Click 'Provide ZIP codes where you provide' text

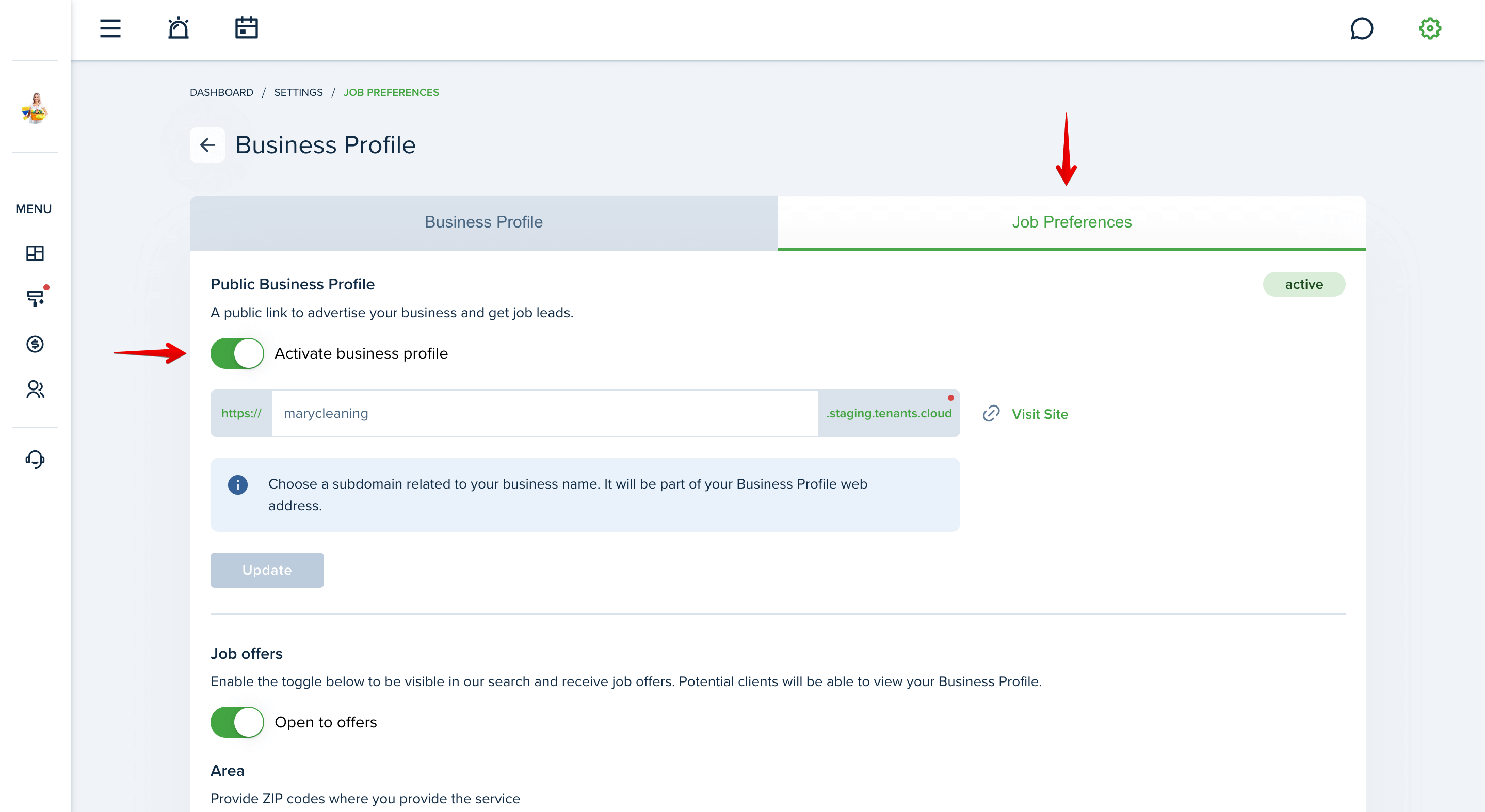[x=365, y=799]
